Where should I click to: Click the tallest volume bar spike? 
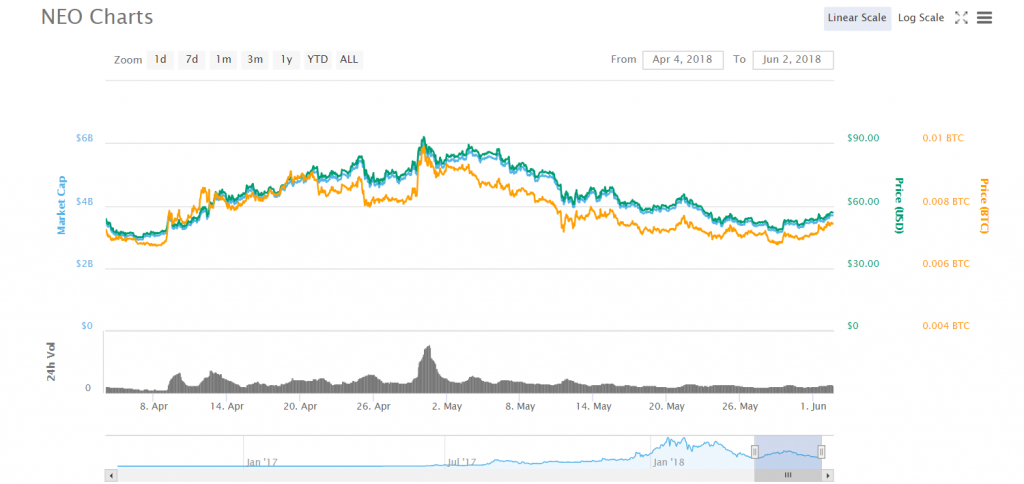[x=428, y=369]
